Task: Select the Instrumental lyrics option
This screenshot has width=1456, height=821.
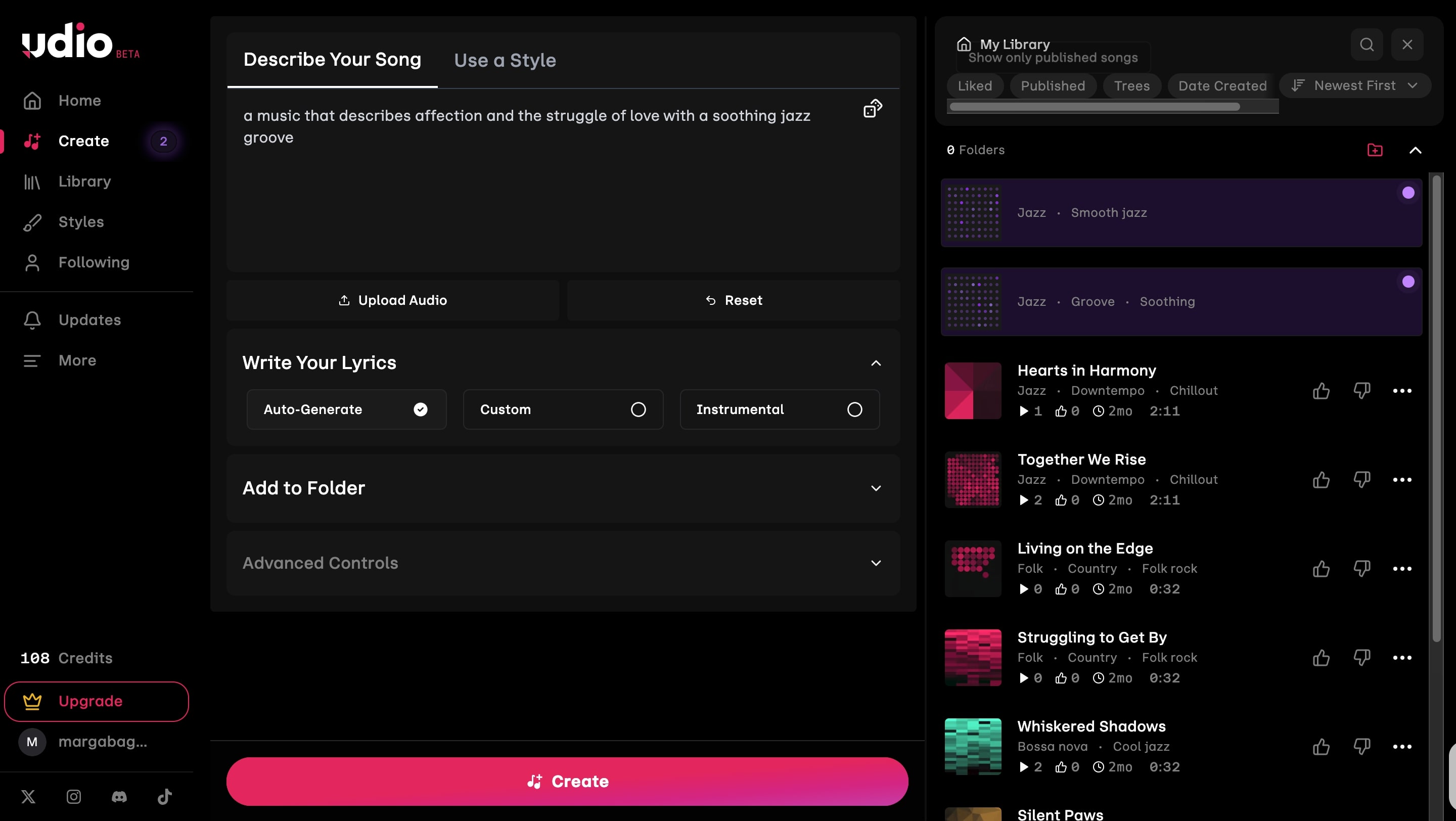Action: tap(779, 409)
